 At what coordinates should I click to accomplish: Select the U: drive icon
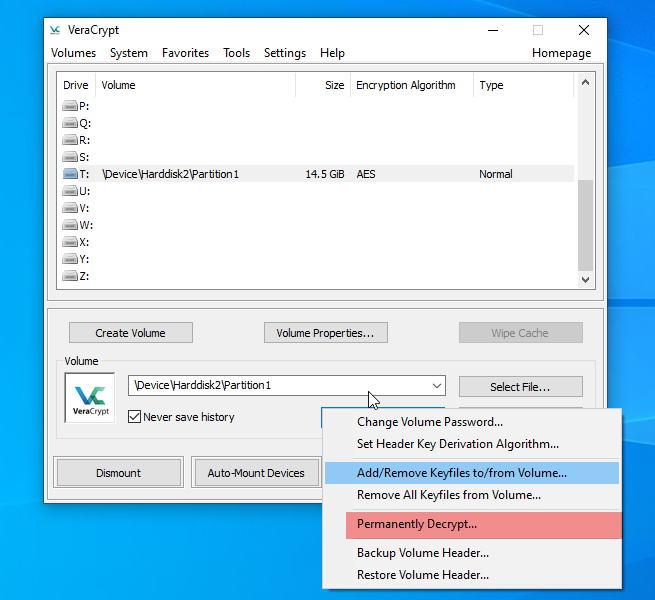(70, 191)
